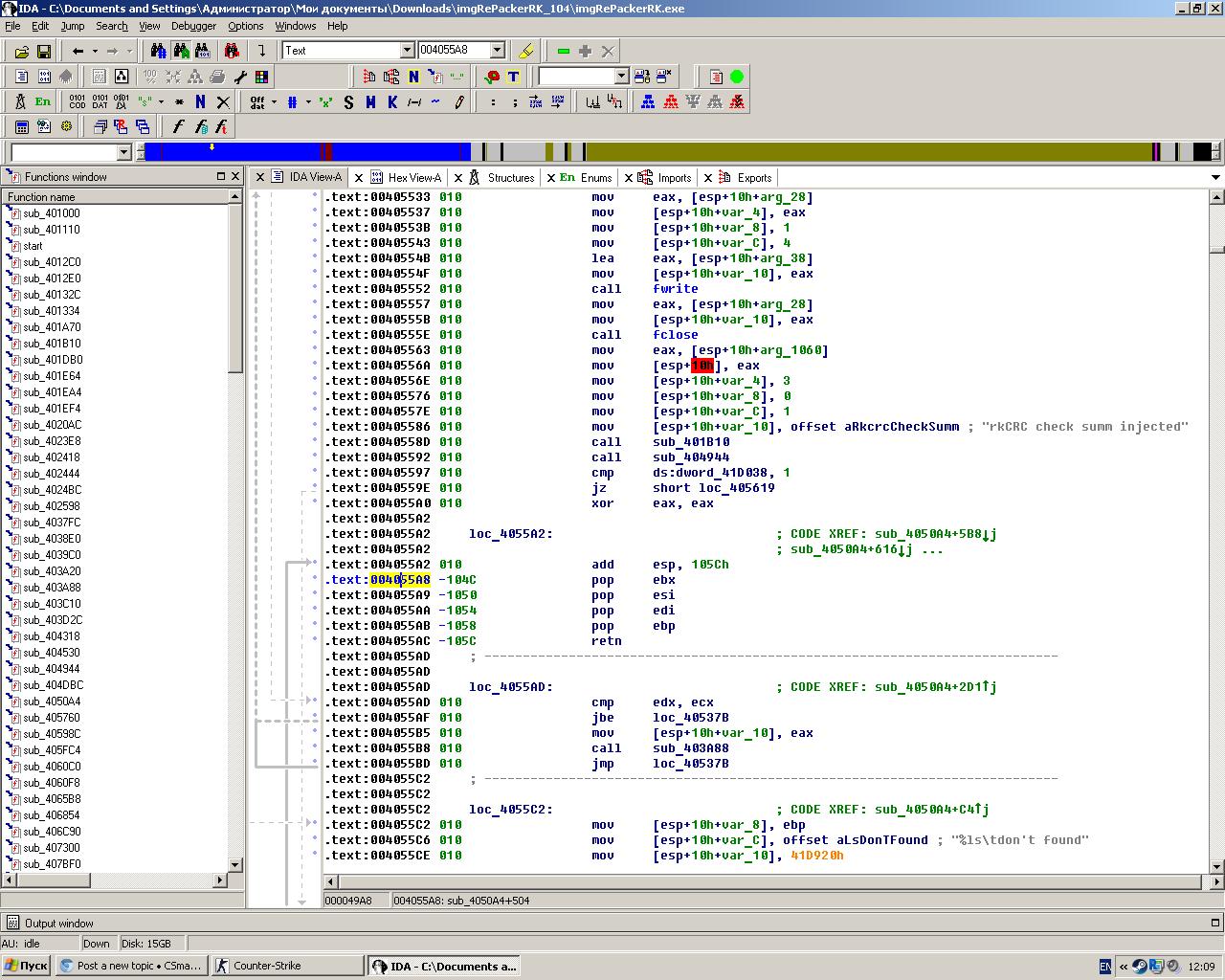Click the wrench icon in the toolbar
The width and height of the screenshot is (1225, 980).
coord(240,77)
